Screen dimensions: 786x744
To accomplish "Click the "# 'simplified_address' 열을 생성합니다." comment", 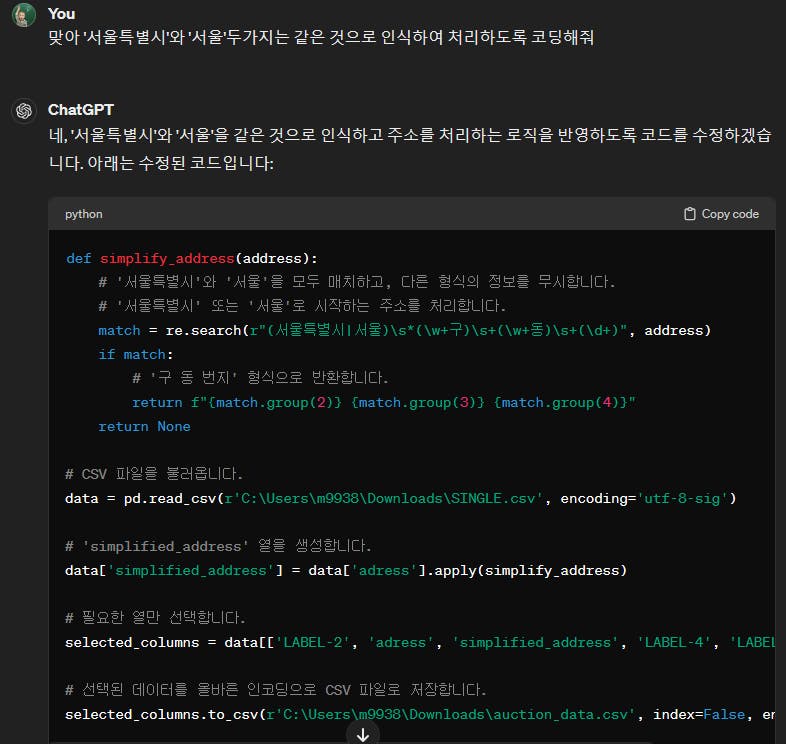I will click(x=218, y=546).
